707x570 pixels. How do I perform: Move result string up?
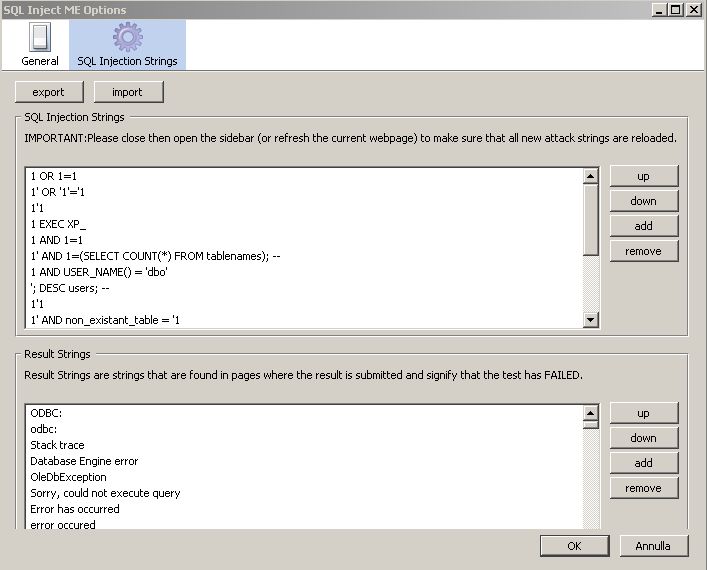643,414
